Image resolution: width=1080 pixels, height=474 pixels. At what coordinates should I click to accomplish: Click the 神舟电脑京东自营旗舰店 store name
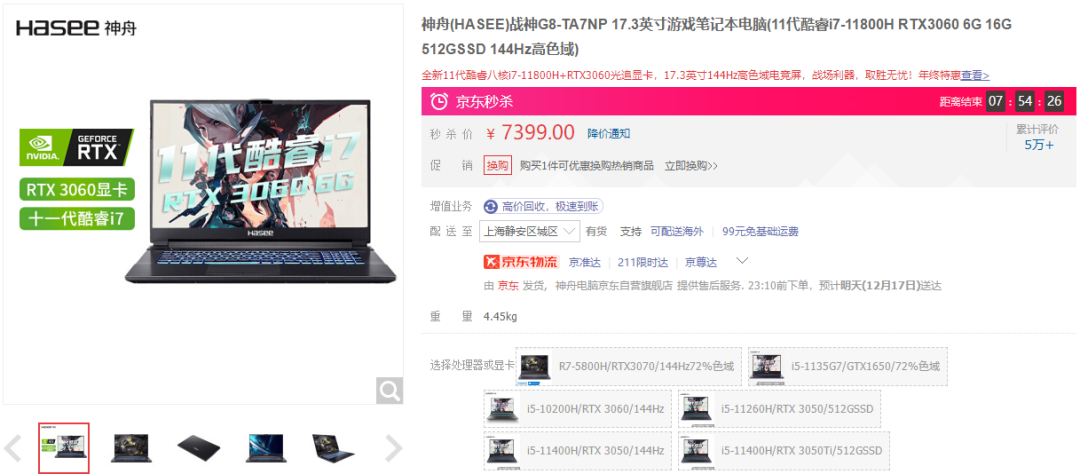612,285
